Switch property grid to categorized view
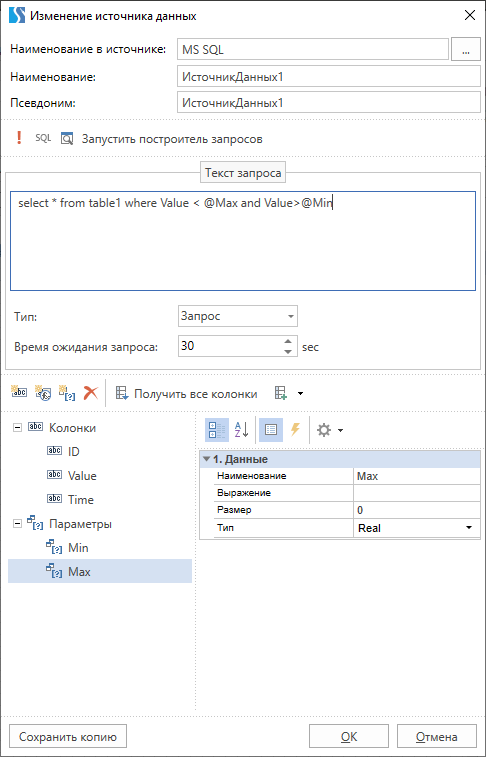486x757 pixels. [217, 430]
